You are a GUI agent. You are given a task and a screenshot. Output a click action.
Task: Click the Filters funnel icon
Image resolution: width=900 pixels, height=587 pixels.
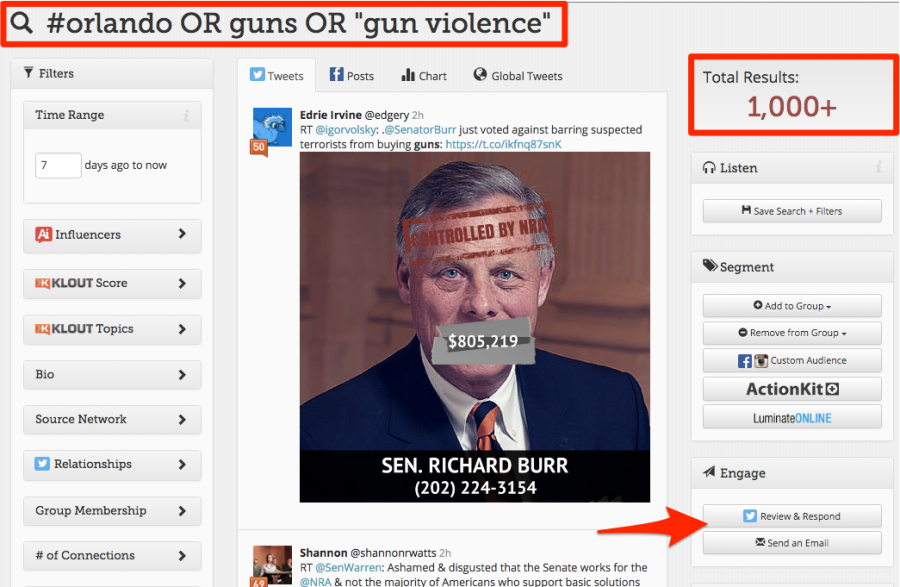coord(28,72)
